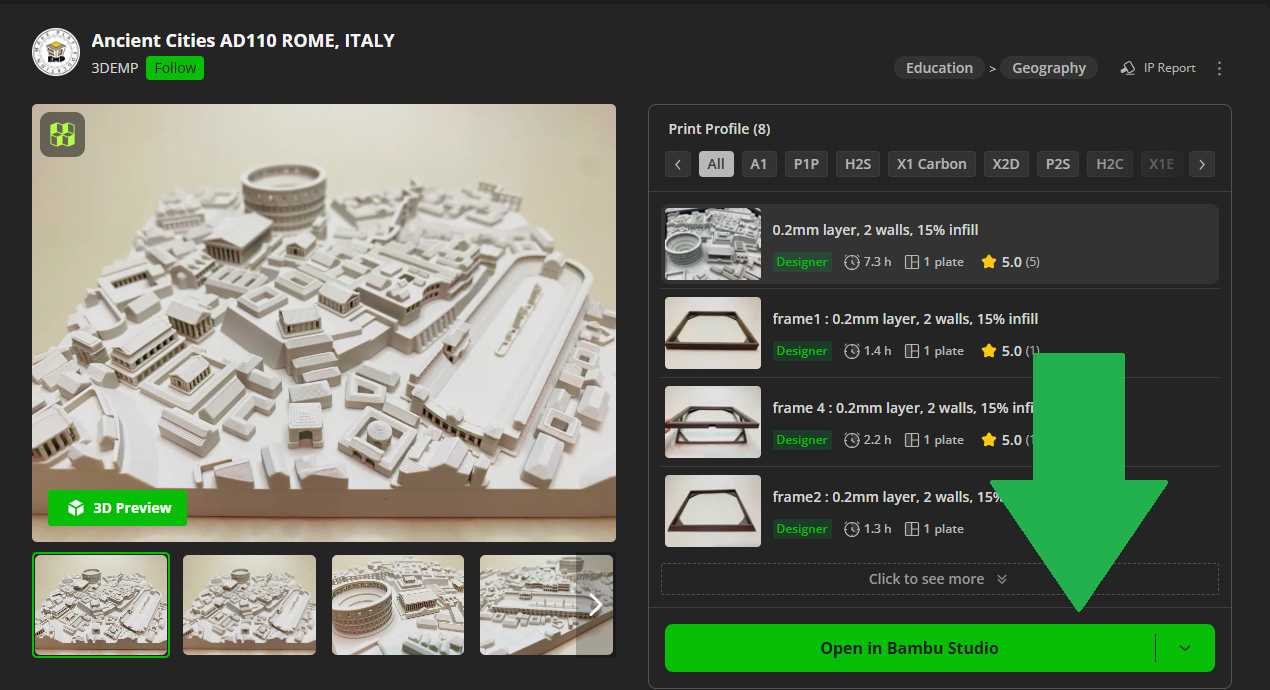The width and height of the screenshot is (1270, 690).
Task: Click the frame1 profile 1.4 h time
Action: click(868, 351)
